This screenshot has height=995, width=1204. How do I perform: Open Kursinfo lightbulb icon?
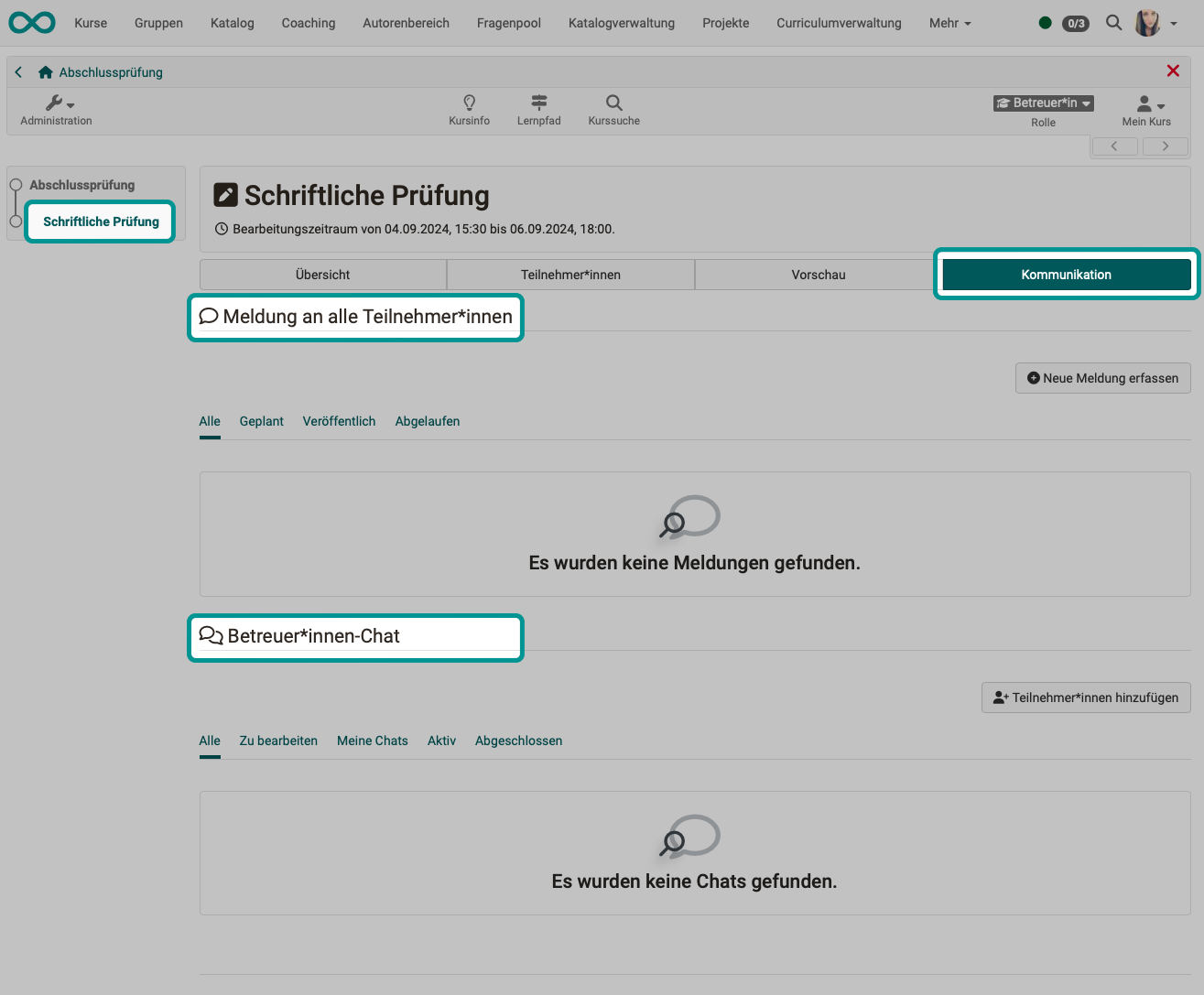469,103
